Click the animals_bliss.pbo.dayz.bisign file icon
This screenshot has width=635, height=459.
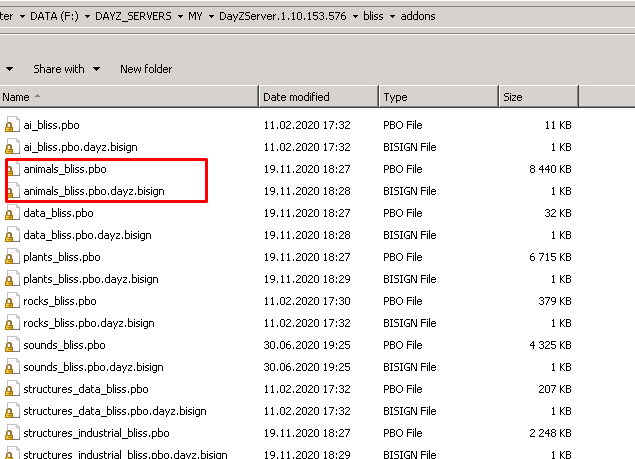(x=13, y=191)
